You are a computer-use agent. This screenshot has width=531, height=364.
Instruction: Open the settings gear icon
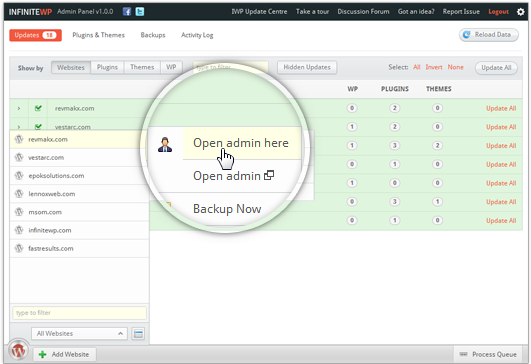pos(521,12)
